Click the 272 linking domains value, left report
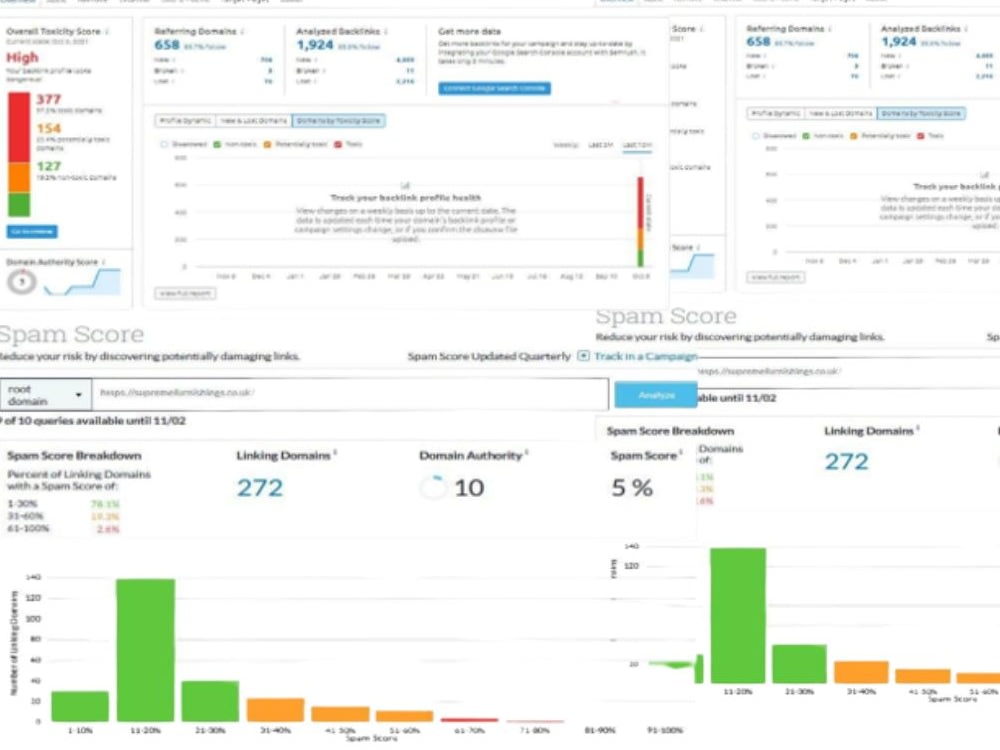The height and width of the screenshot is (750, 1000). coord(260,488)
